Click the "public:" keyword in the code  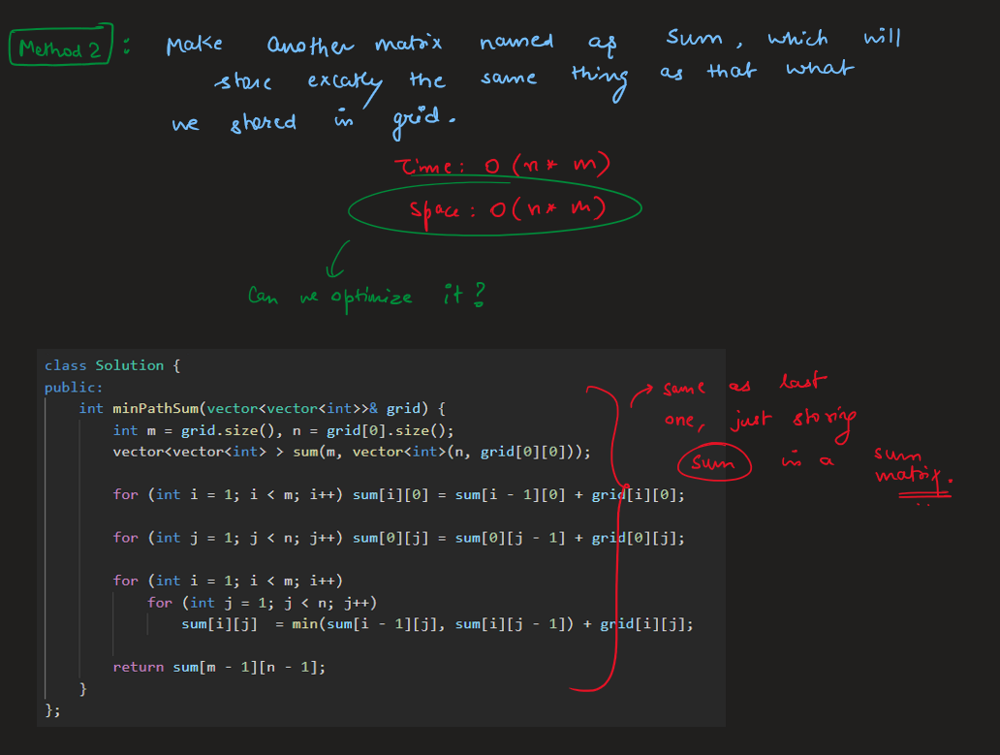click(x=74, y=387)
